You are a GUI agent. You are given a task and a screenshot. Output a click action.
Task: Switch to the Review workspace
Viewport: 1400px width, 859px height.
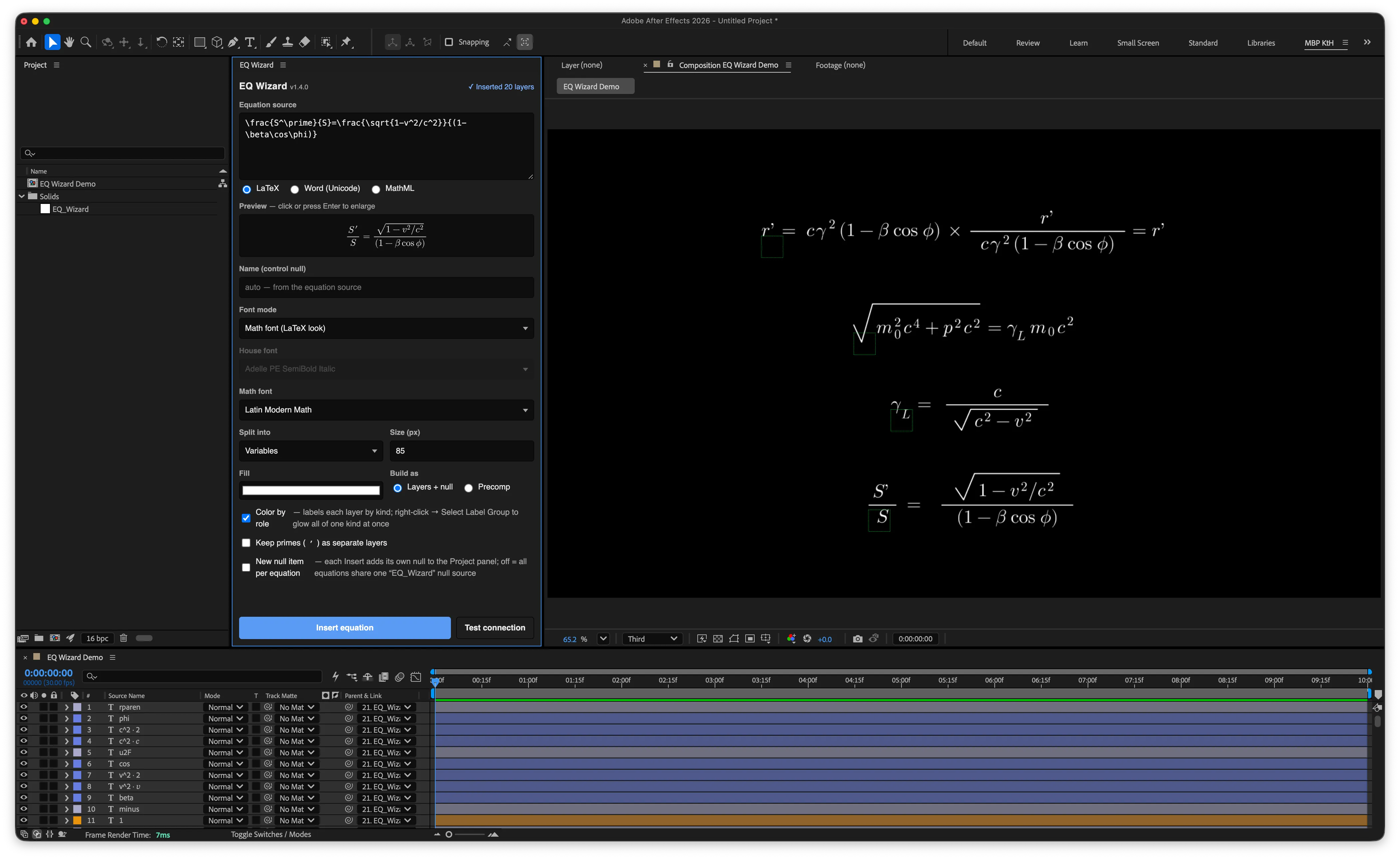pyautogui.click(x=1028, y=43)
